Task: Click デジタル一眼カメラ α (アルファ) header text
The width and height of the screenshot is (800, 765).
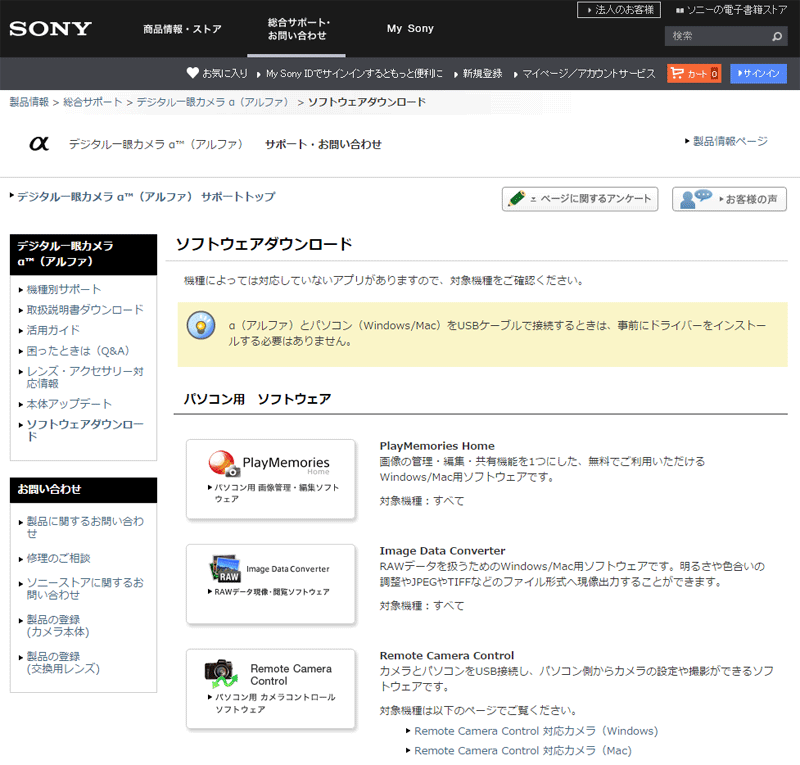Action: pyautogui.click(x=156, y=144)
